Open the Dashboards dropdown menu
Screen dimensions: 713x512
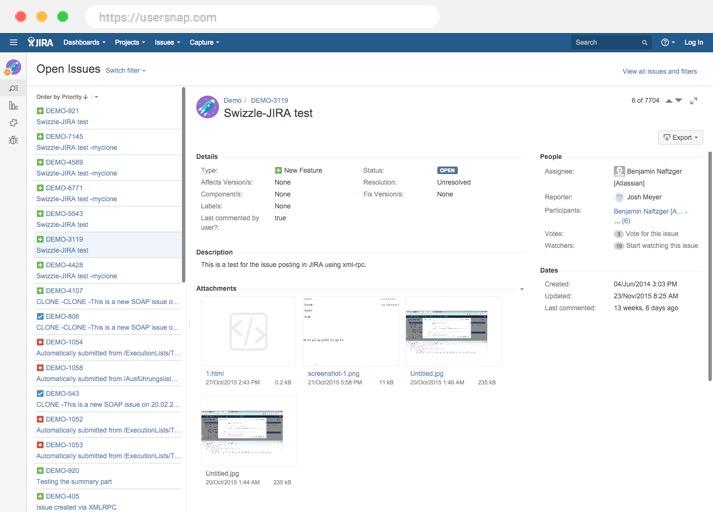[85, 42]
